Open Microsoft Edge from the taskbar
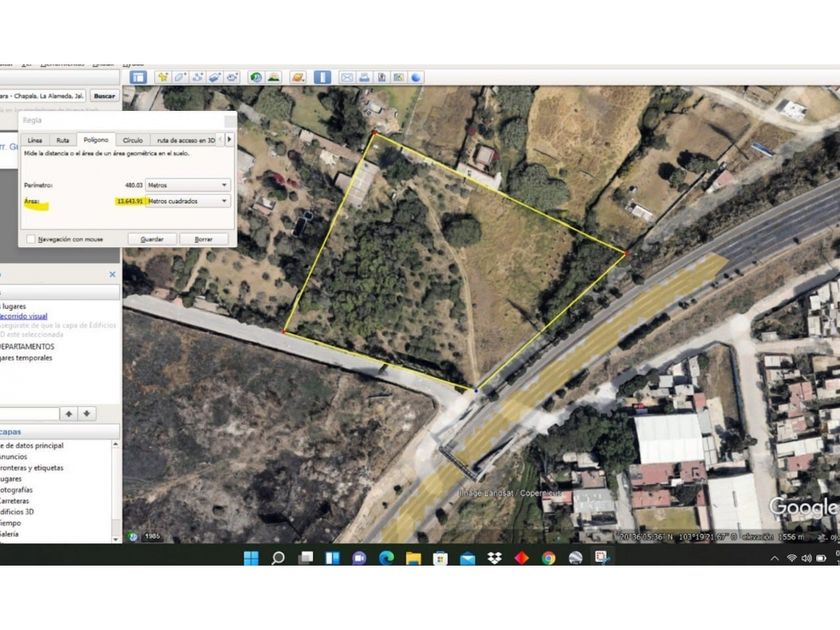The width and height of the screenshot is (840, 630). pos(386,558)
